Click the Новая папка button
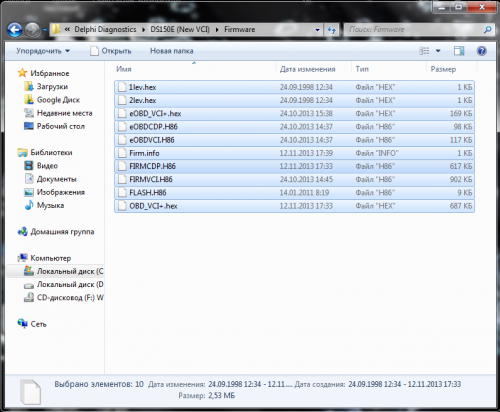 coord(172,51)
